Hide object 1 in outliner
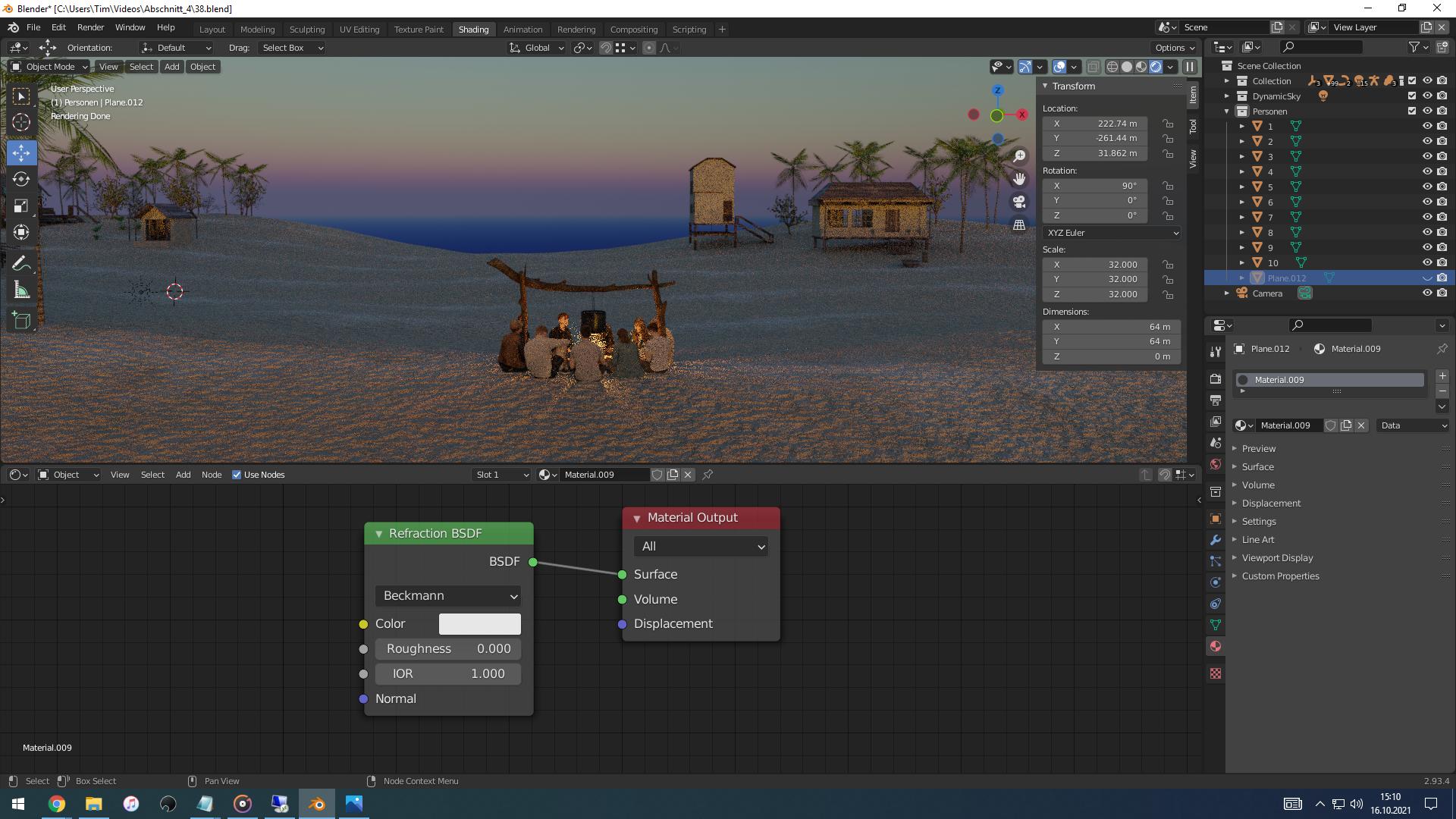1456x819 pixels. [x=1426, y=126]
